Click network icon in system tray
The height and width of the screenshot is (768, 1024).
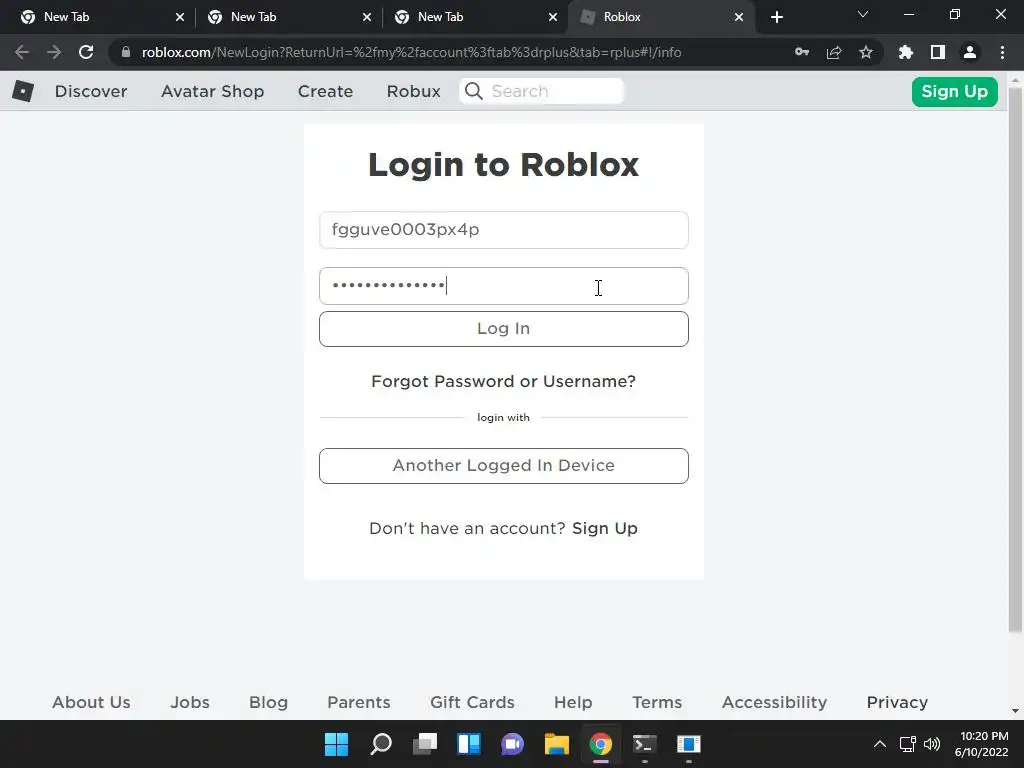pos(907,744)
